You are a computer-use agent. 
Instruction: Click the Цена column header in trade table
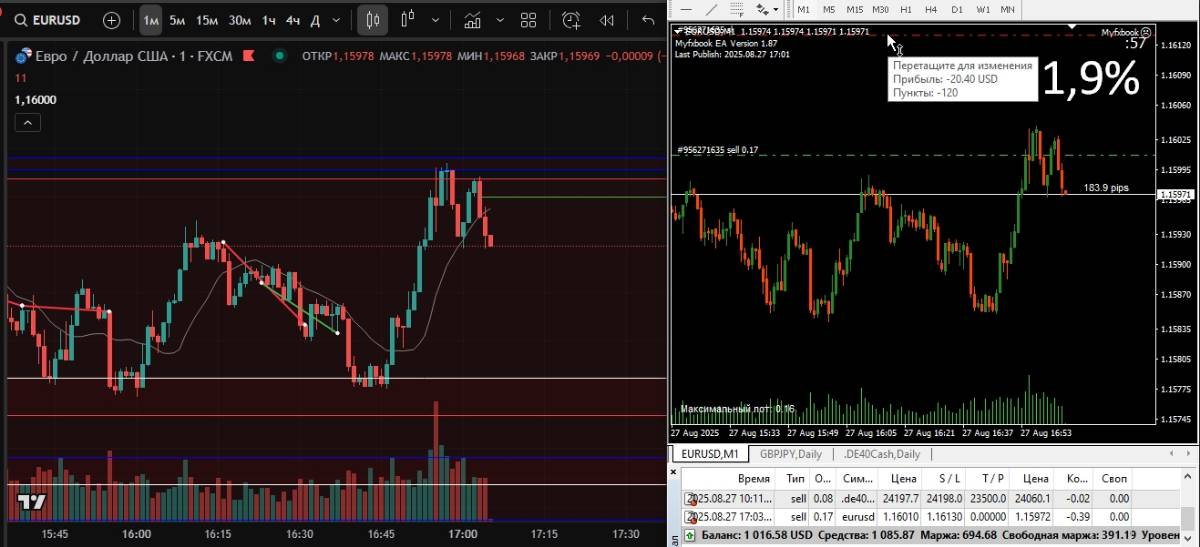[x=904, y=479]
